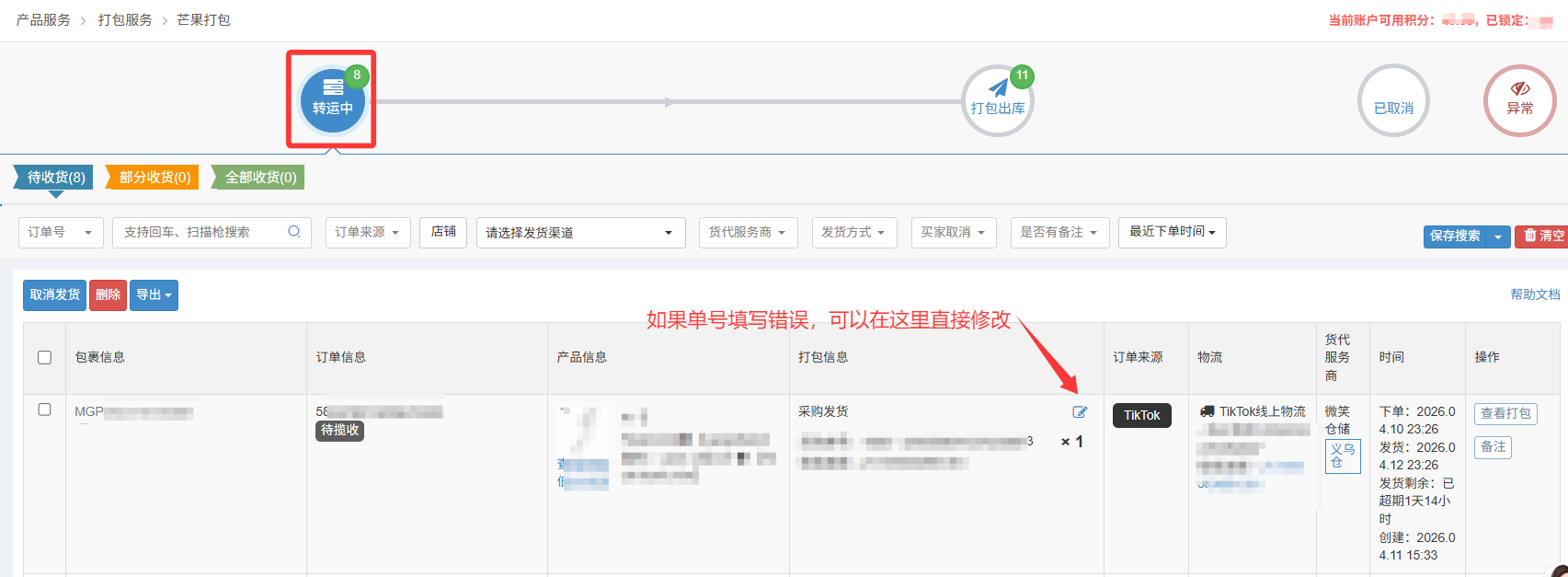Click the 转运中 status circle icon
The width and height of the screenshot is (1568, 577).
tap(332, 99)
